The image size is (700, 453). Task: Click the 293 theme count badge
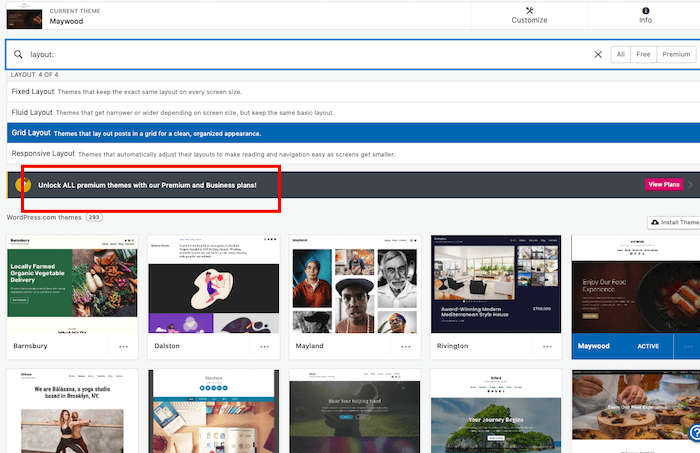(x=94, y=217)
